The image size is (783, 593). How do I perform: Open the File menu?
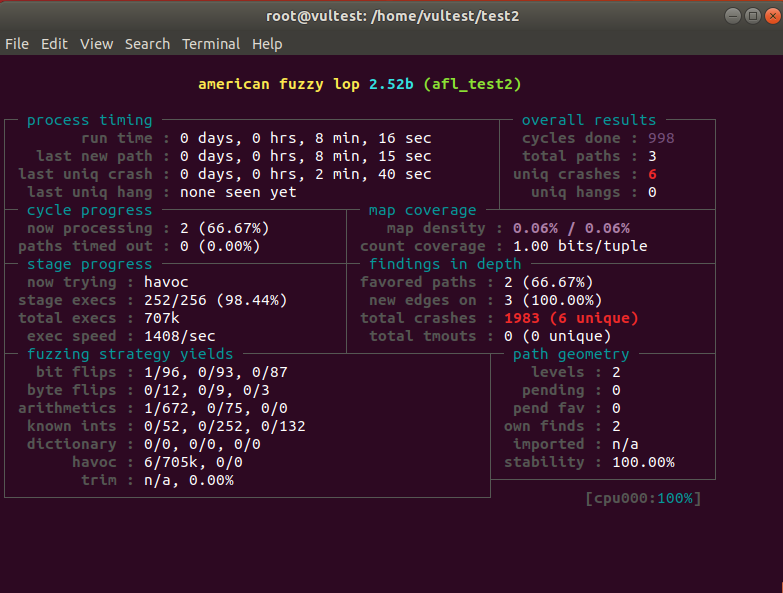pos(17,44)
